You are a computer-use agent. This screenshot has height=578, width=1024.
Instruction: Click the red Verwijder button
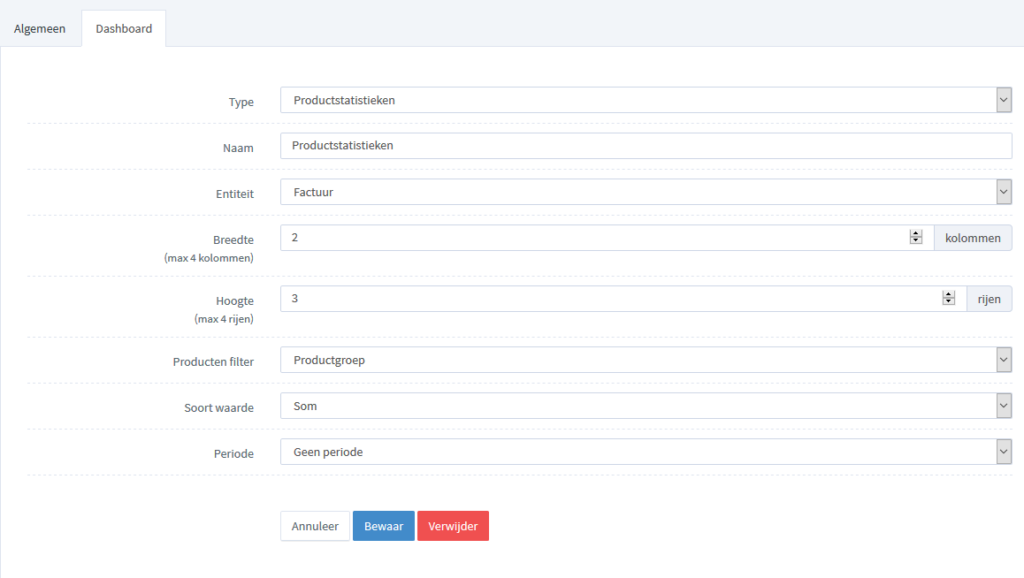[453, 525]
